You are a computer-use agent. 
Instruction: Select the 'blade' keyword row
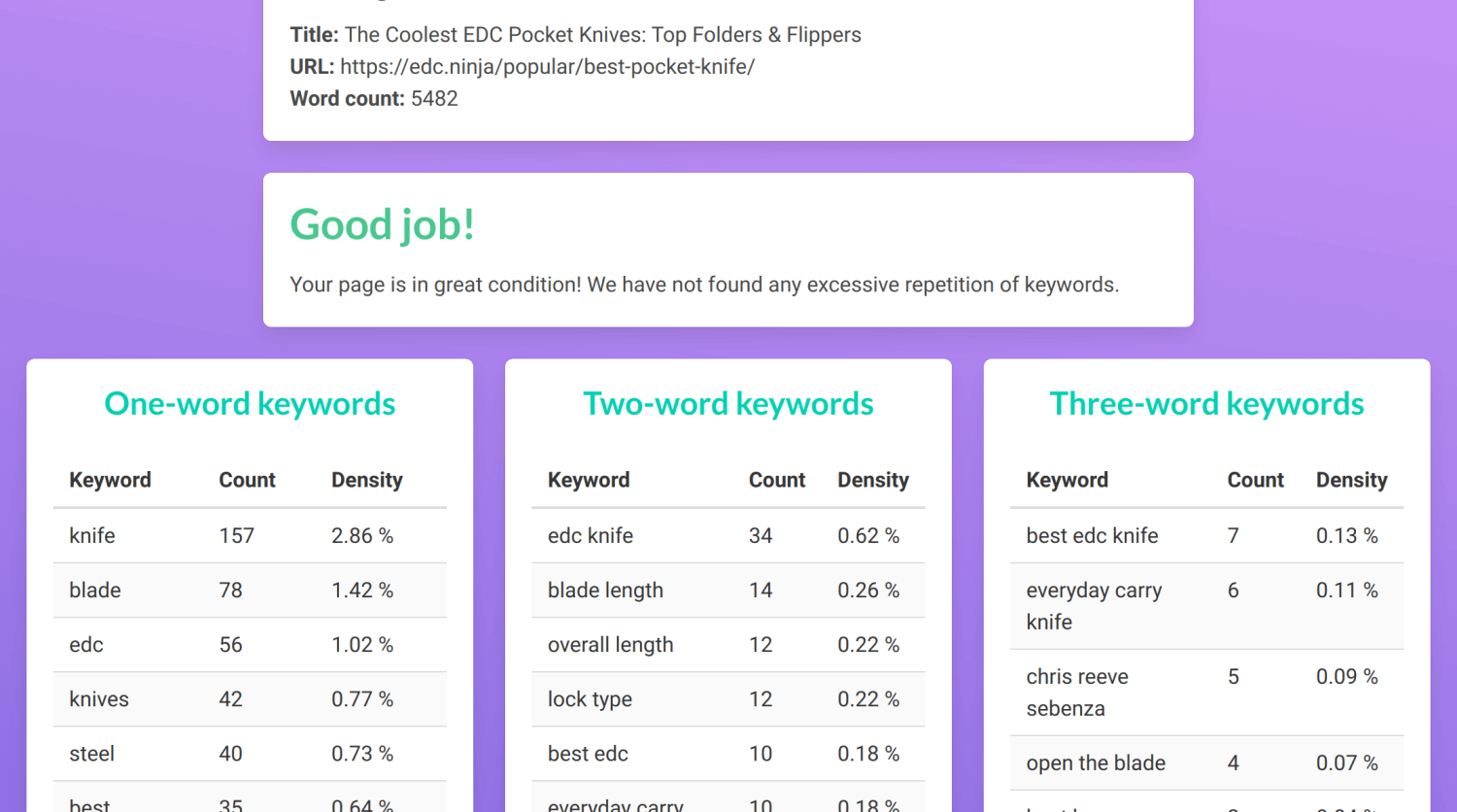pos(250,590)
